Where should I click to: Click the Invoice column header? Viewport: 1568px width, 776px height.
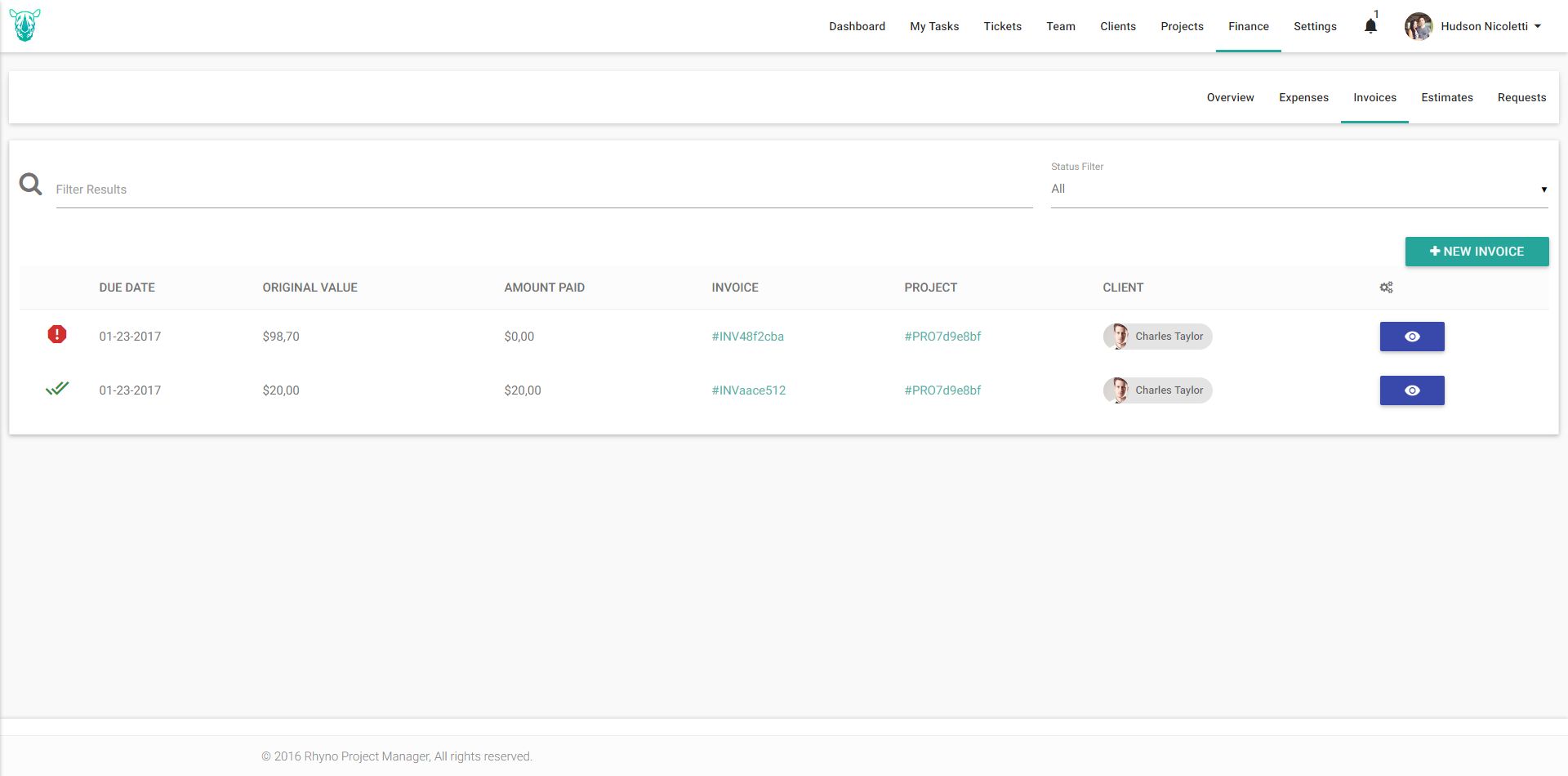coord(735,288)
